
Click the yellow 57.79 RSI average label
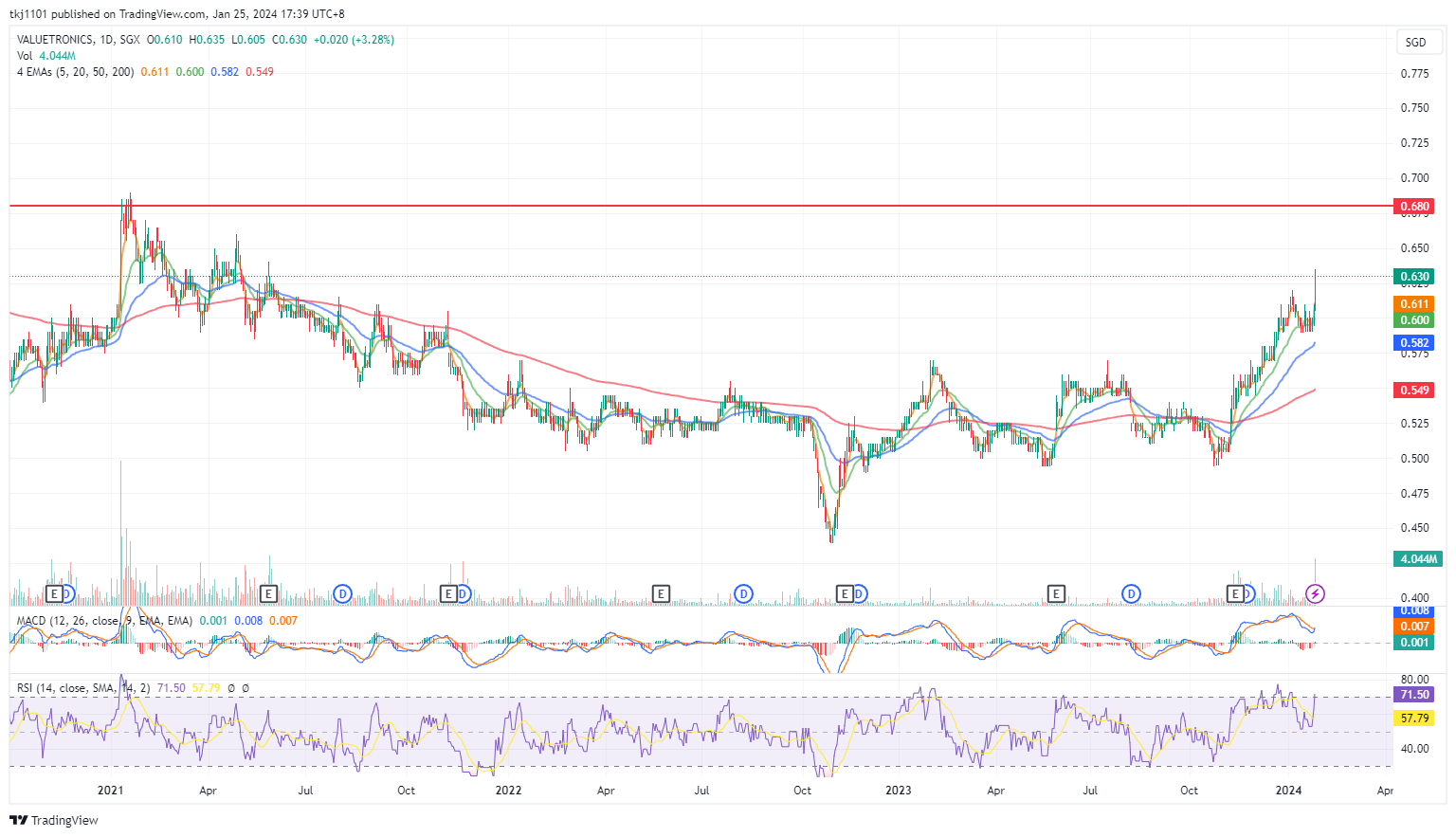click(1415, 719)
